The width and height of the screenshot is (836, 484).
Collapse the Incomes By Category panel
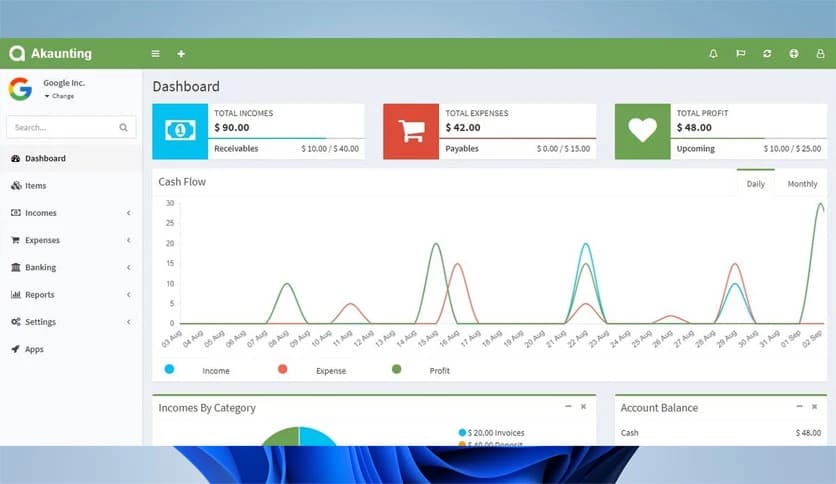click(x=568, y=406)
